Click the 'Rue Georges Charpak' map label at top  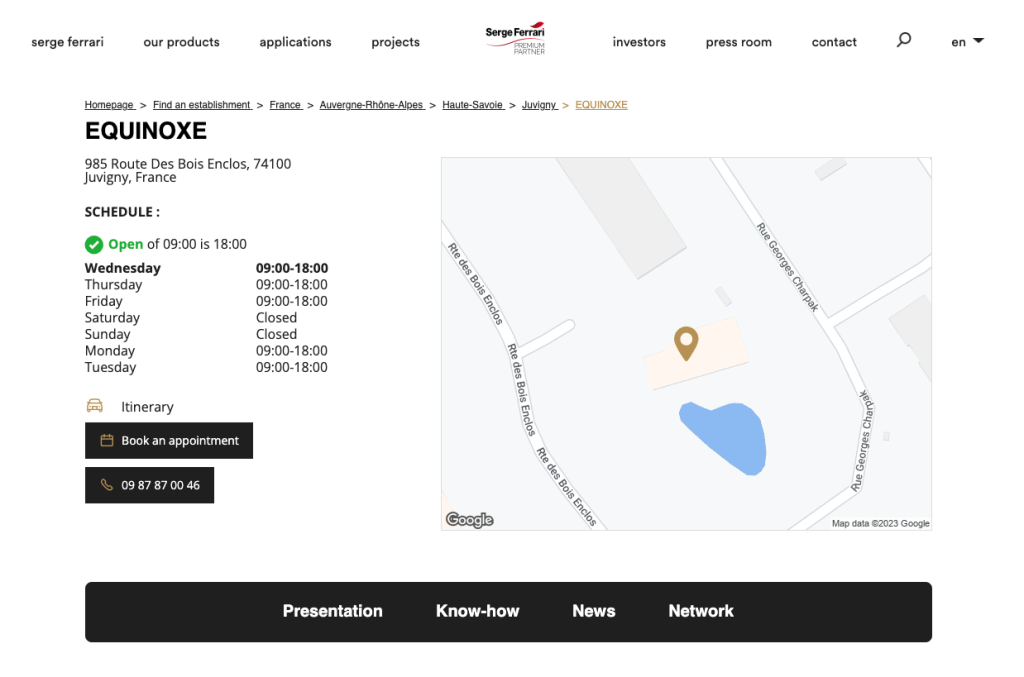point(787,267)
